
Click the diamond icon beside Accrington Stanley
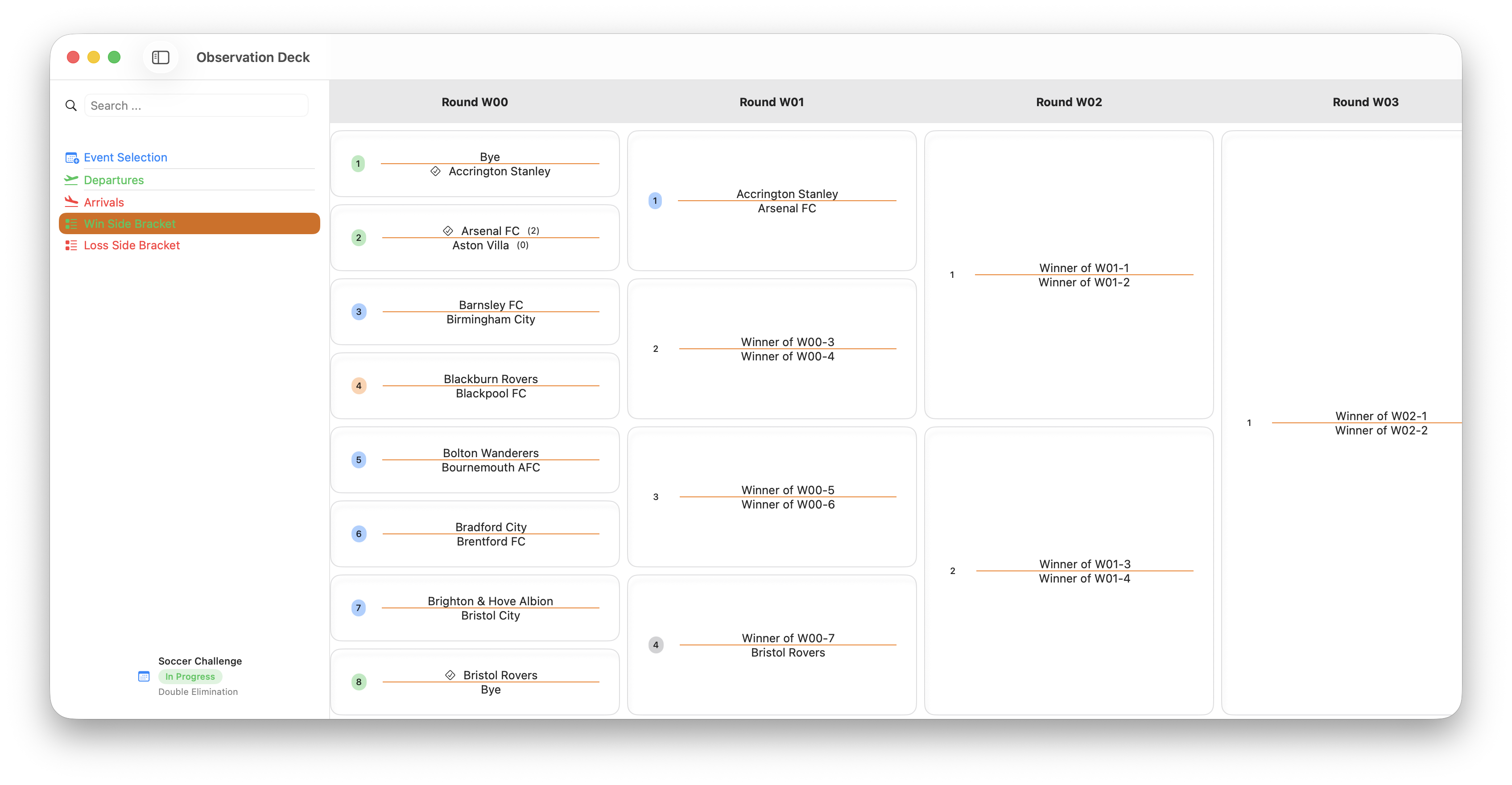435,171
